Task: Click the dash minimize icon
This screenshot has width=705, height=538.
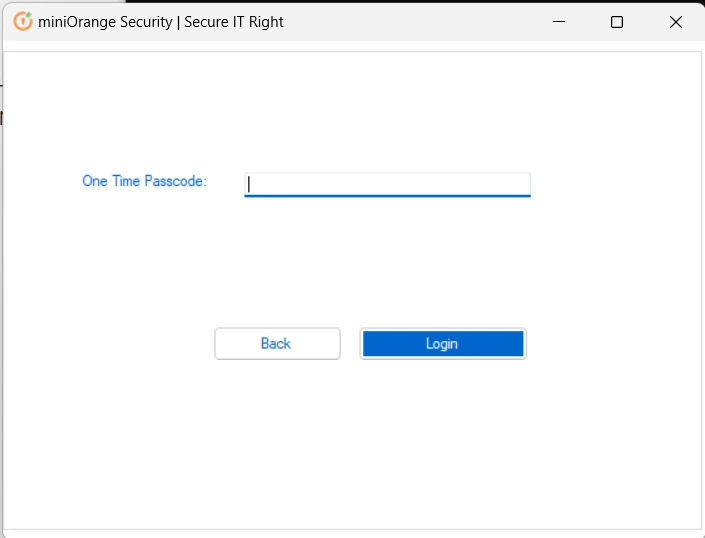Action: [559, 21]
